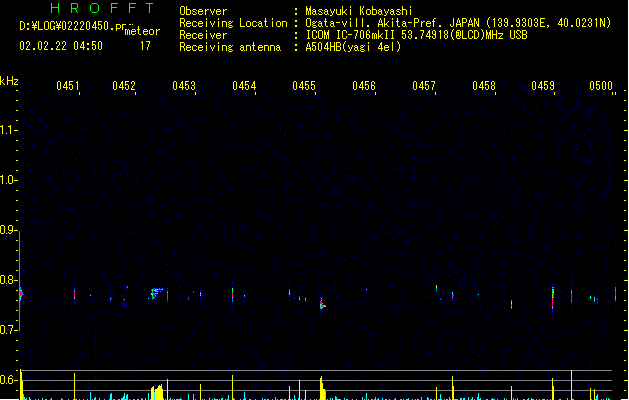This screenshot has width=629, height=400.
Task: Click the 0454 time axis marker
Action: pyautogui.click(x=244, y=86)
